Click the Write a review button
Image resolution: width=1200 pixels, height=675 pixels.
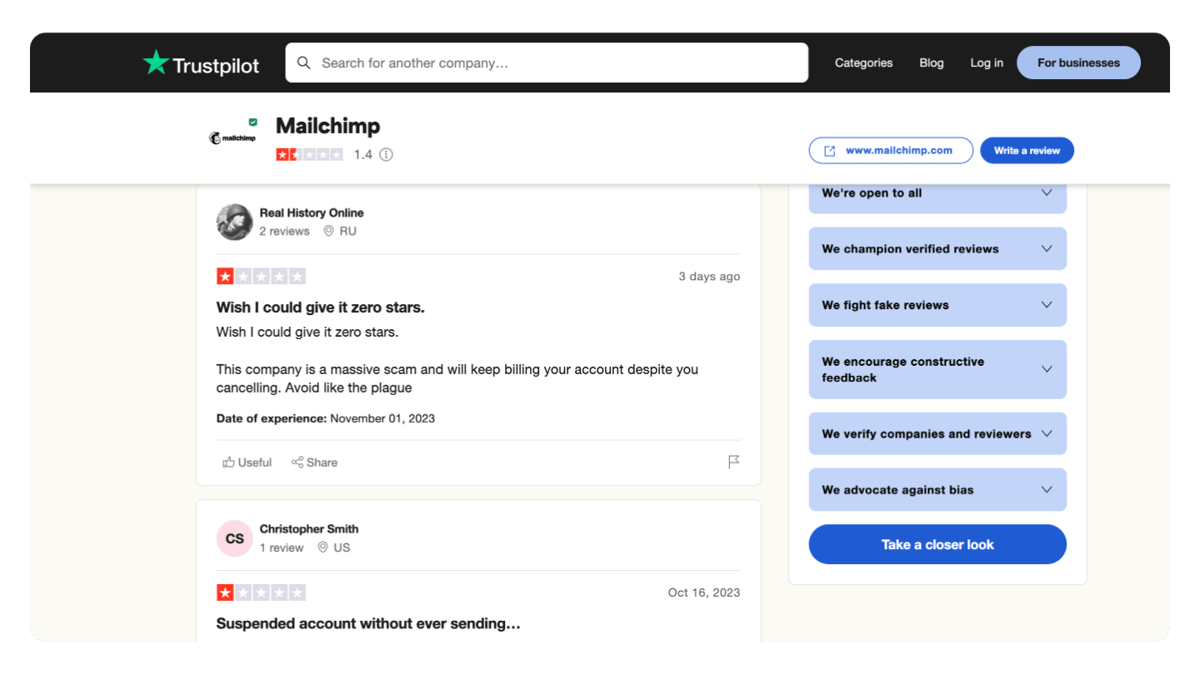[x=1027, y=151]
